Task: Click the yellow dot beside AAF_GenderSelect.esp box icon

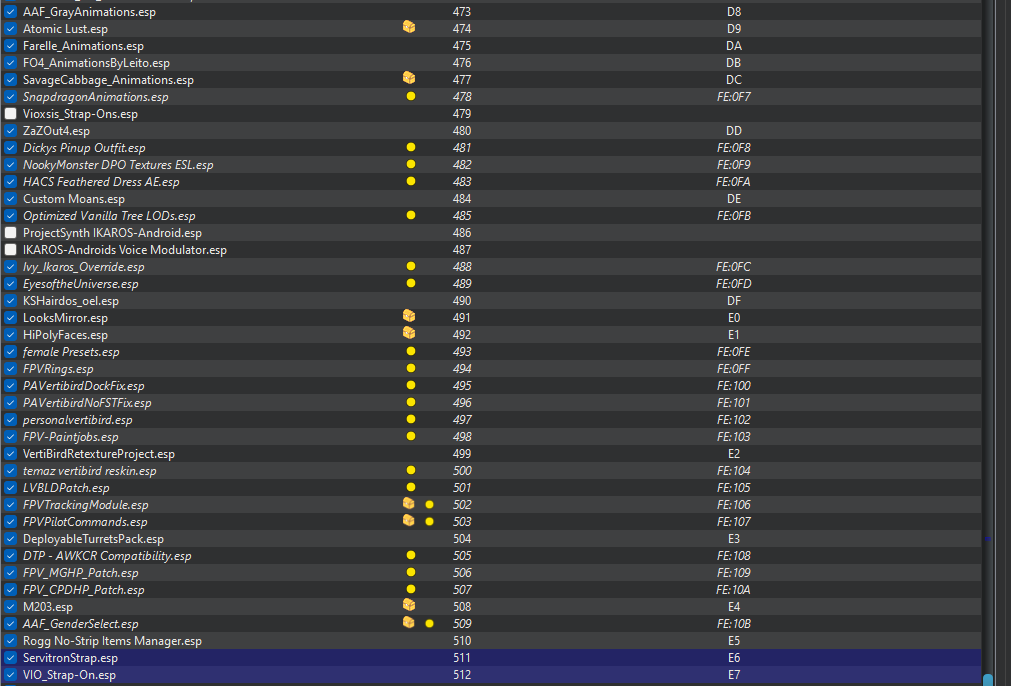Action: [429, 623]
